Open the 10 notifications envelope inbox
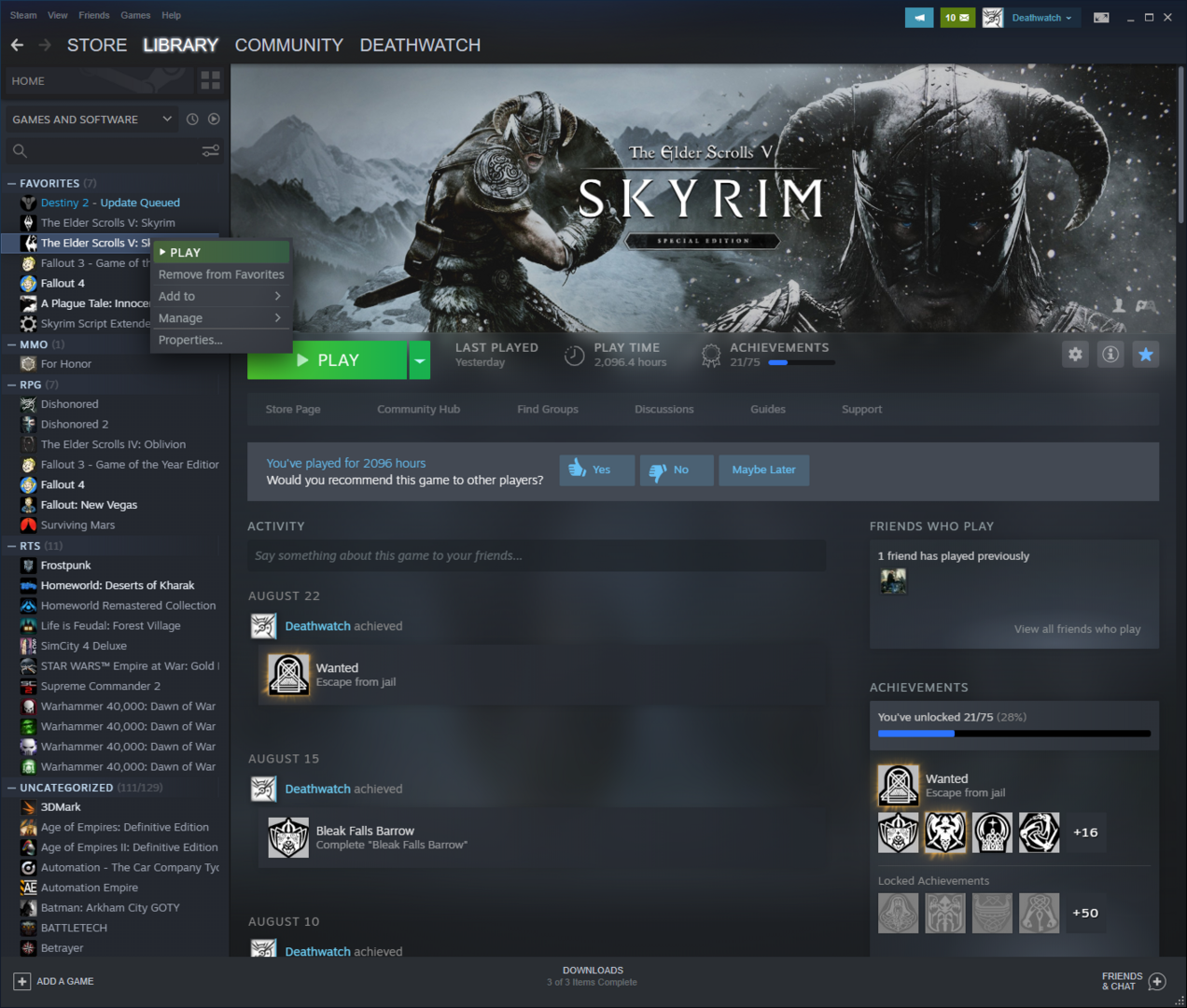 [957, 18]
